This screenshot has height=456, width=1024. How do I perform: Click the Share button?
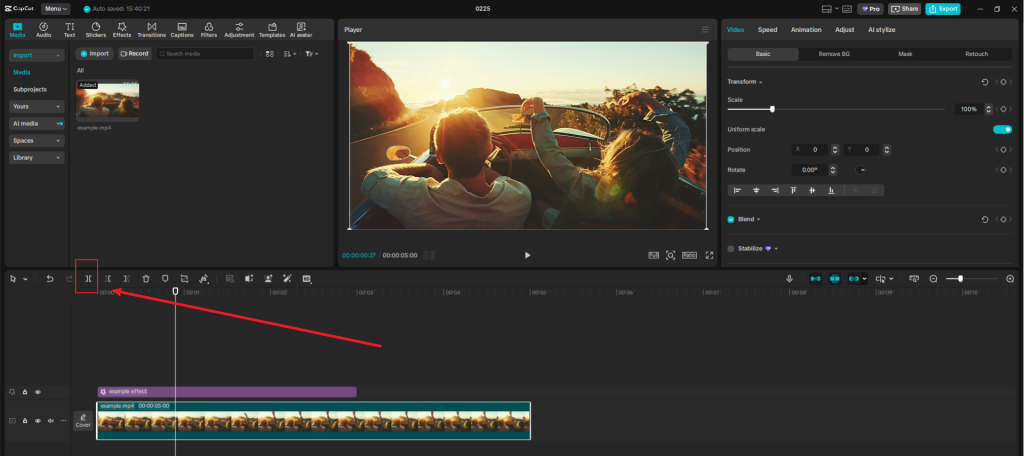(904, 8)
